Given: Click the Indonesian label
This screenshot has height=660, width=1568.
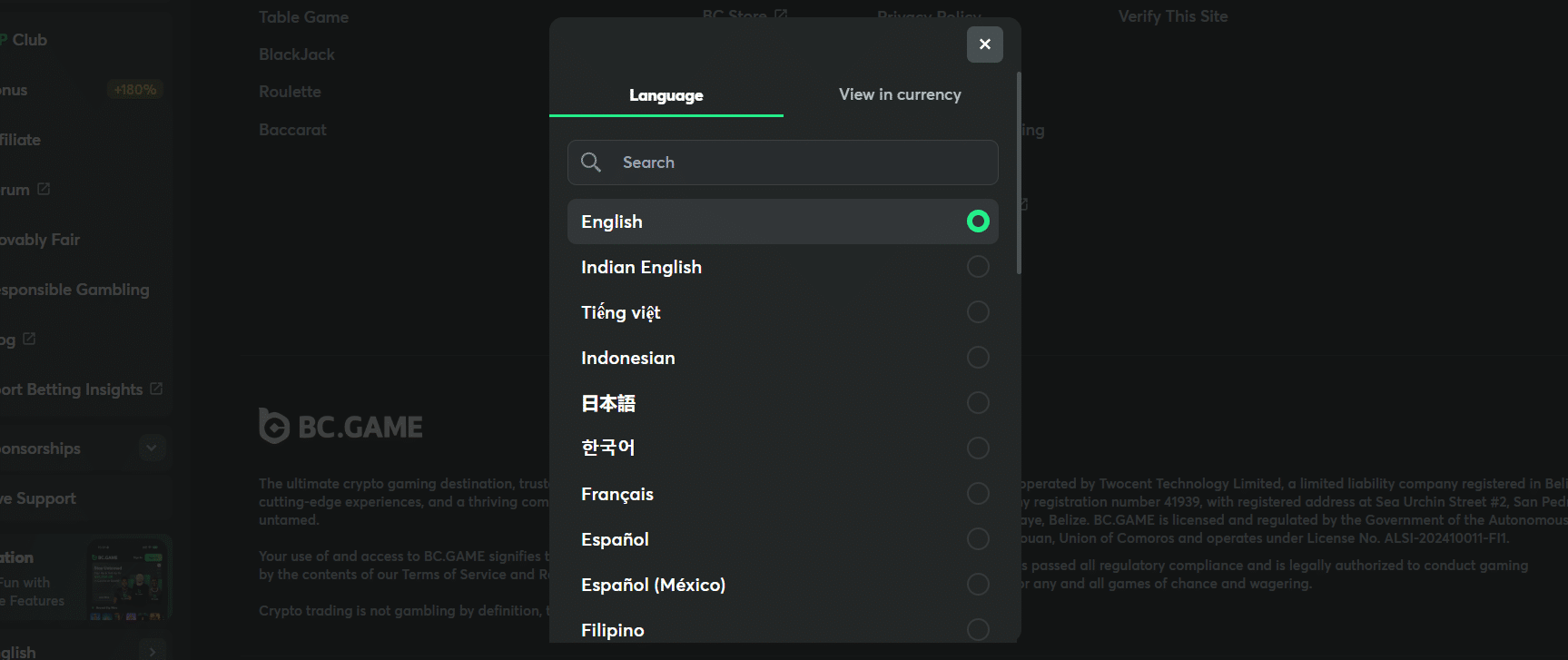Looking at the screenshot, I should pyautogui.click(x=628, y=358).
